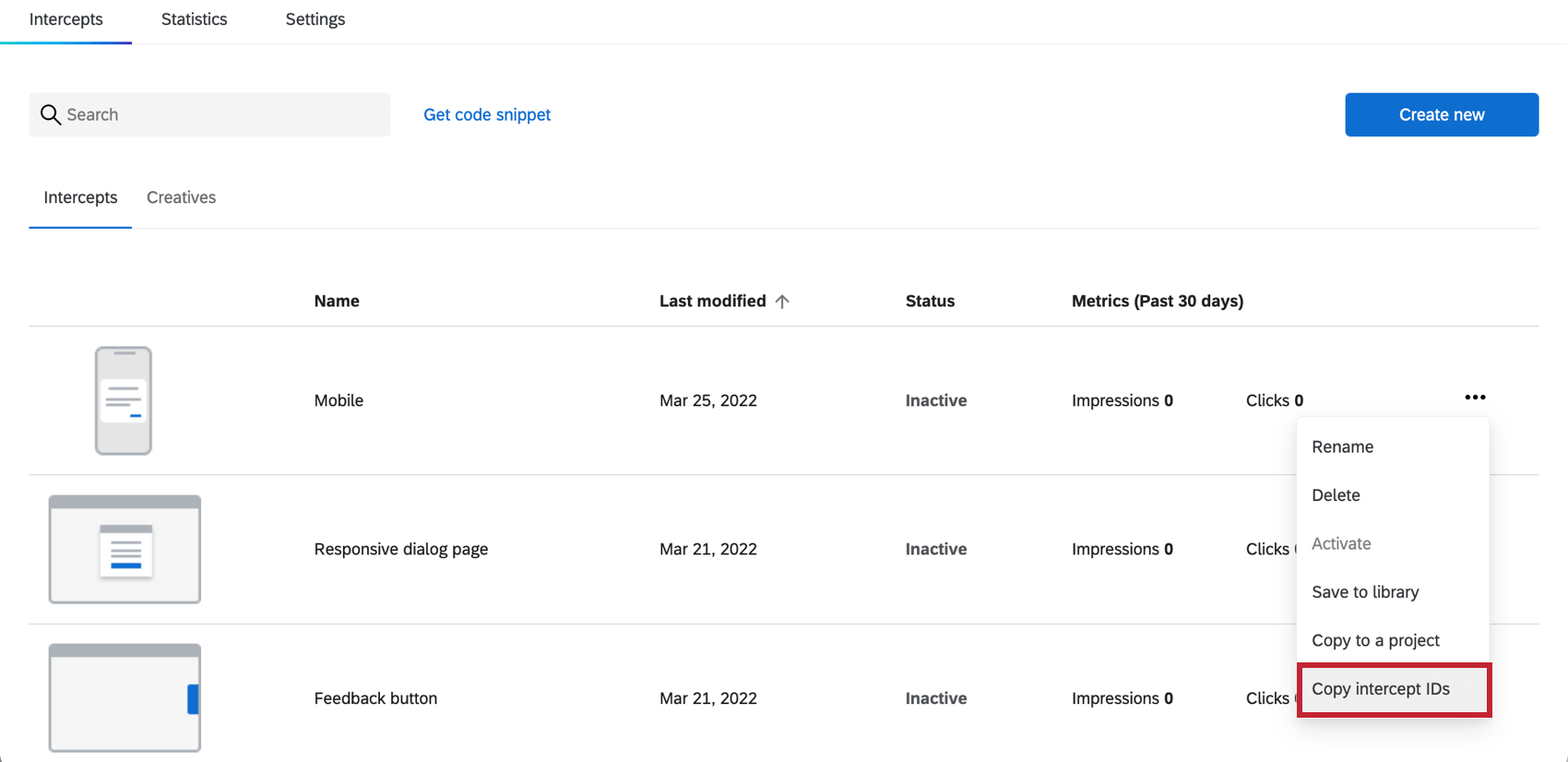Viewport: 1568px width, 762px height.
Task: Choose Copy to a project
Action: [x=1375, y=639]
